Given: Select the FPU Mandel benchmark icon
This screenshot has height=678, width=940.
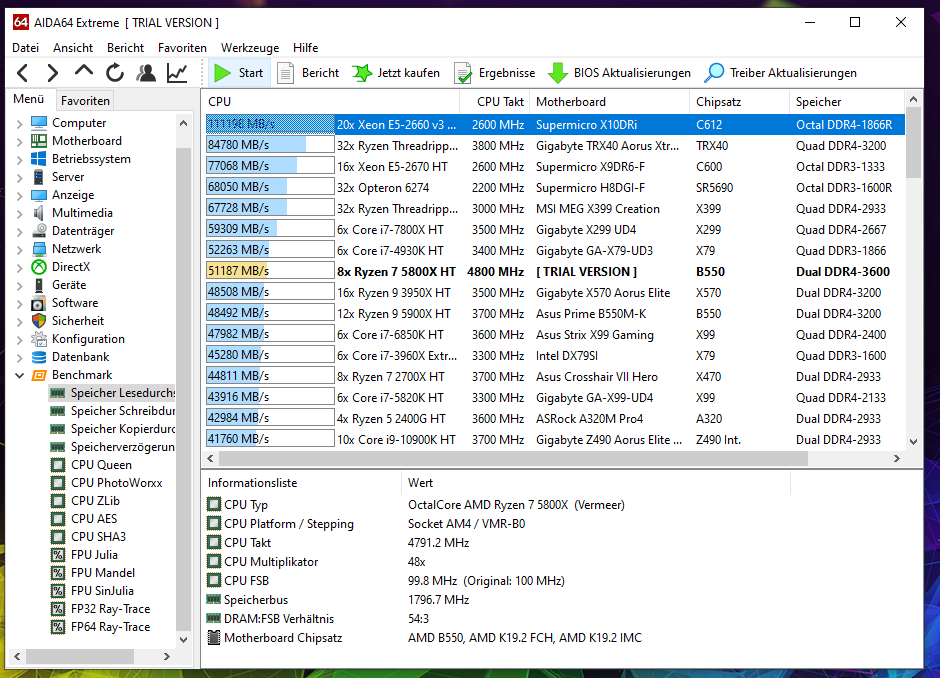Looking at the screenshot, I should 58,572.
